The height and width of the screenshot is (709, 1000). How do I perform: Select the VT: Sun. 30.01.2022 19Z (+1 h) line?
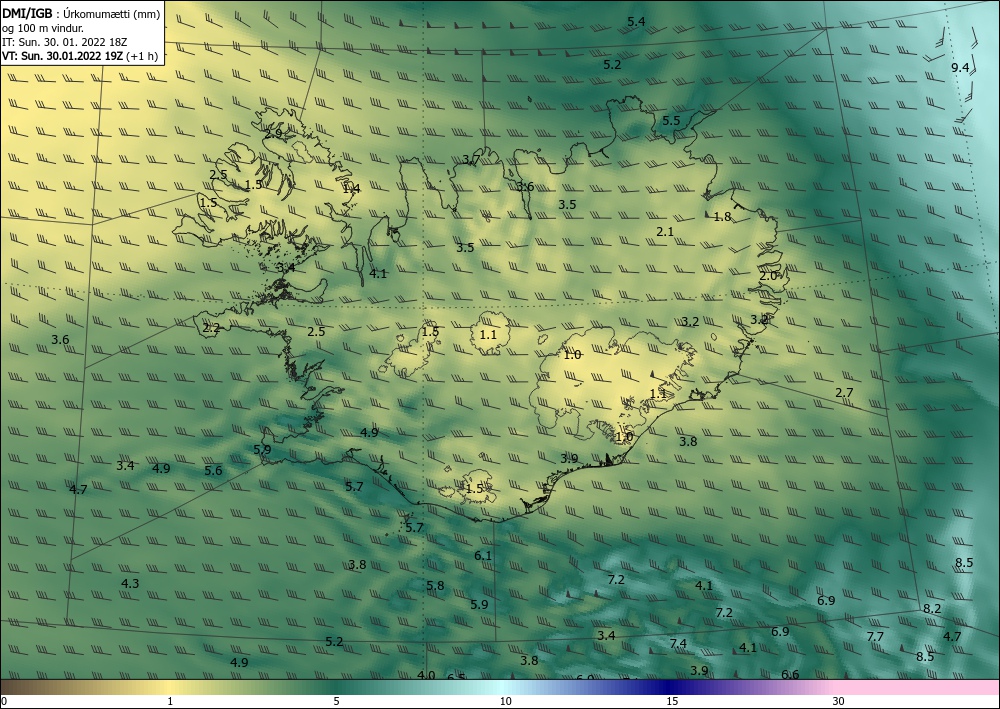pyautogui.click(x=80, y=56)
